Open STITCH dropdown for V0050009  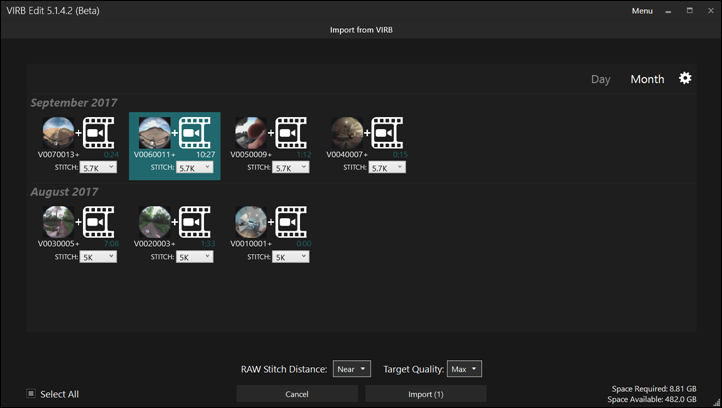pyautogui.click(x=291, y=168)
